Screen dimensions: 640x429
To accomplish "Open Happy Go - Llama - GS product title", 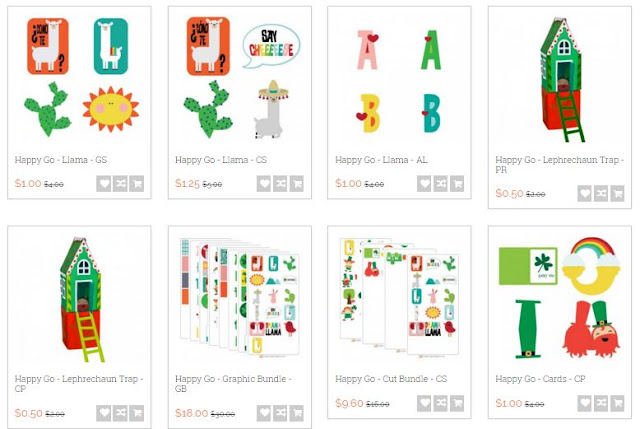I will pyautogui.click(x=61, y=160).
